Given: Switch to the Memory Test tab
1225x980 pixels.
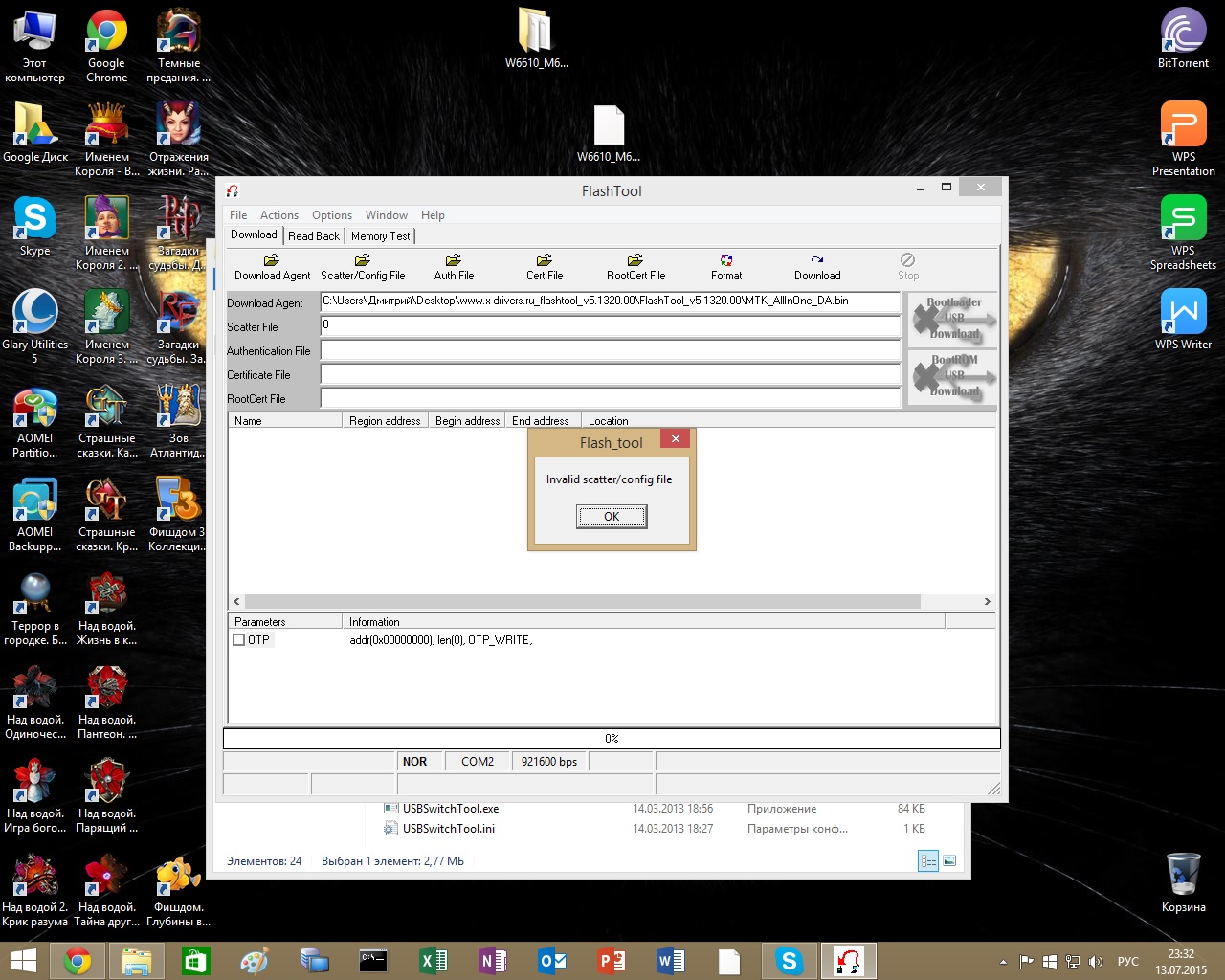Looking at the screenshot, I should 380,236.
